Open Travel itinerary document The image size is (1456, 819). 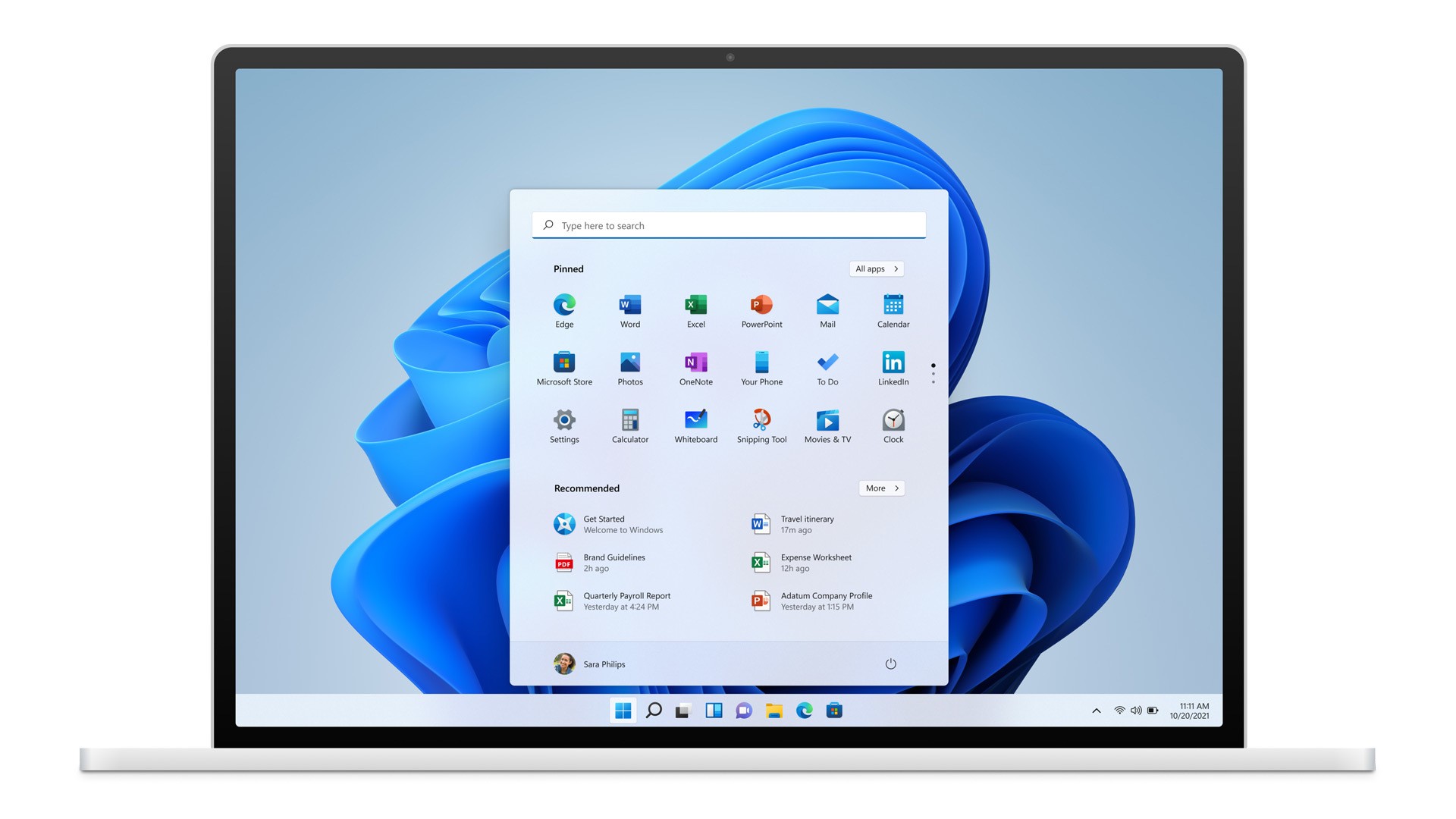pyautogui.click(x=807, y=524)
